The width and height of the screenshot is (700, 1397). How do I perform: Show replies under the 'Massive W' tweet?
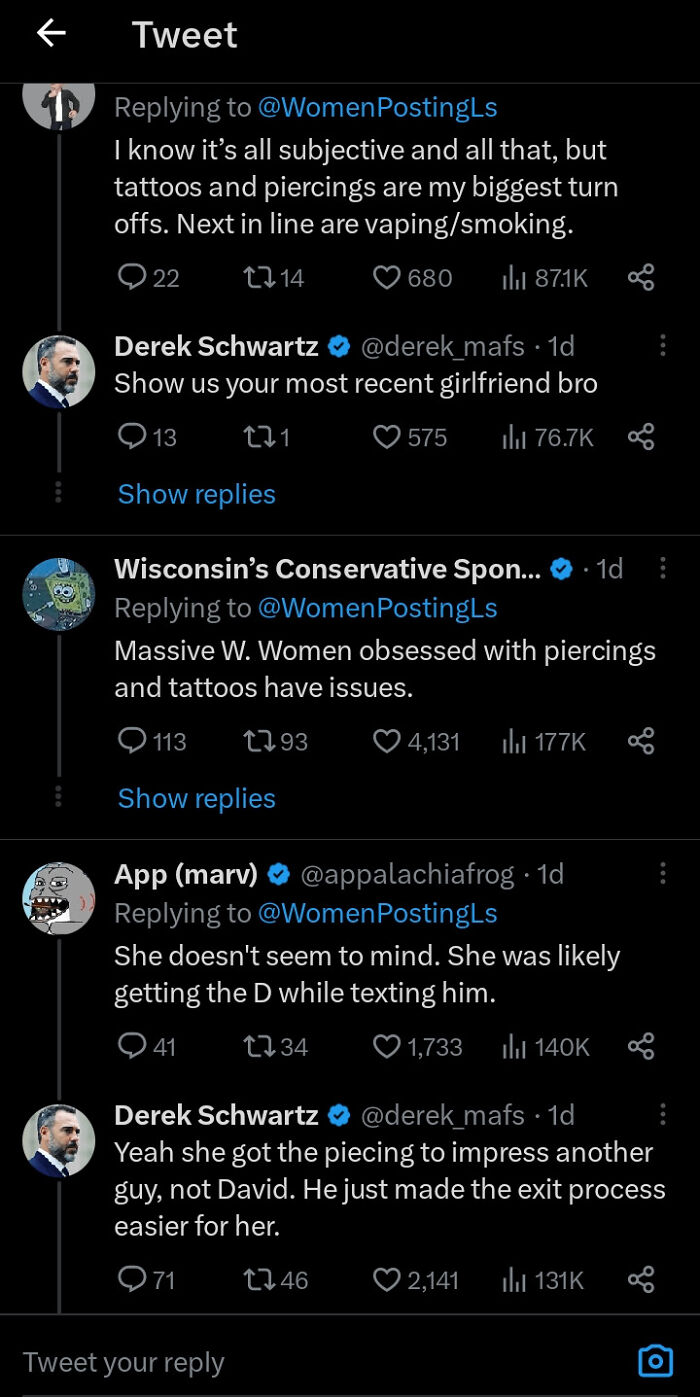196,798
